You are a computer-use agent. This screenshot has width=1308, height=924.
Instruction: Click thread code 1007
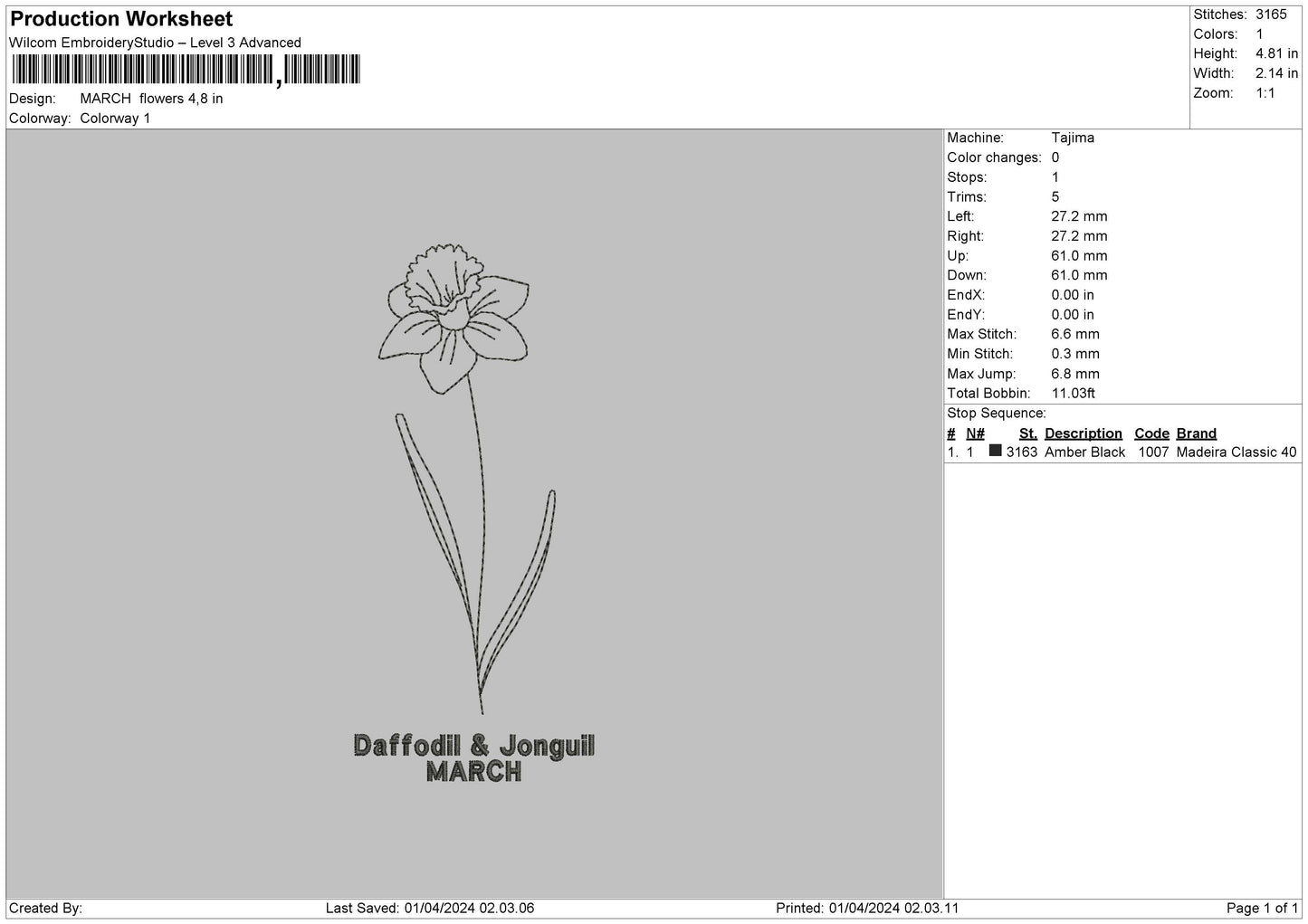pyautogui.click(x=1154, y=452)
